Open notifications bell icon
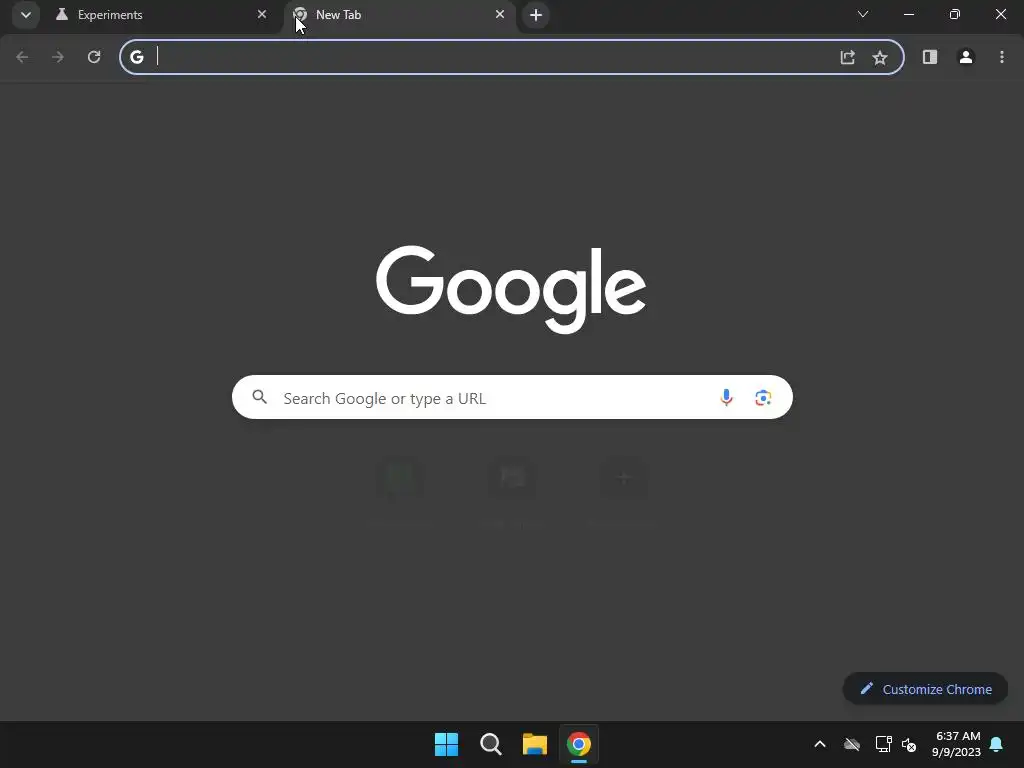 996,744
